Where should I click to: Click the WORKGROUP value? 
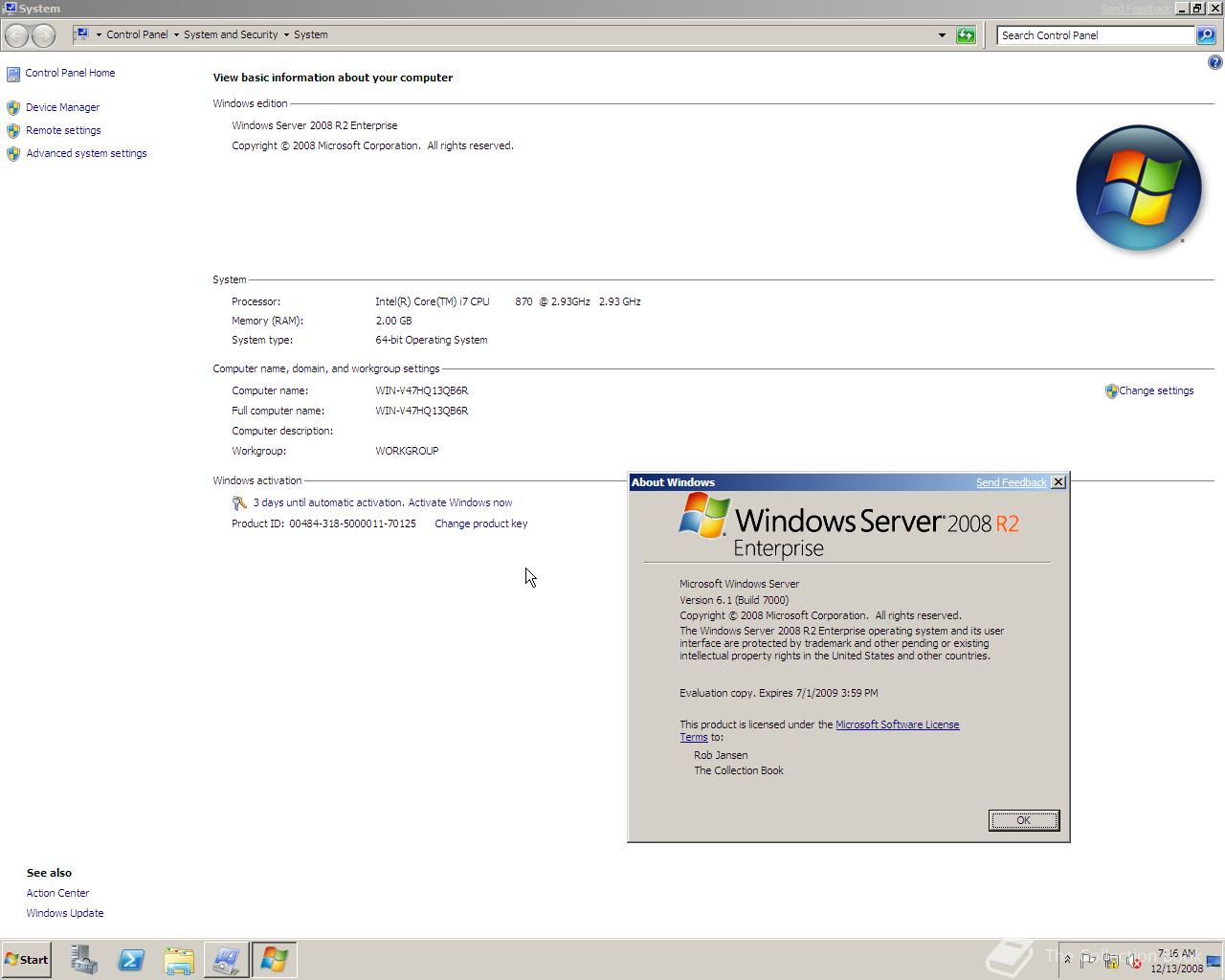coord(407,451)
